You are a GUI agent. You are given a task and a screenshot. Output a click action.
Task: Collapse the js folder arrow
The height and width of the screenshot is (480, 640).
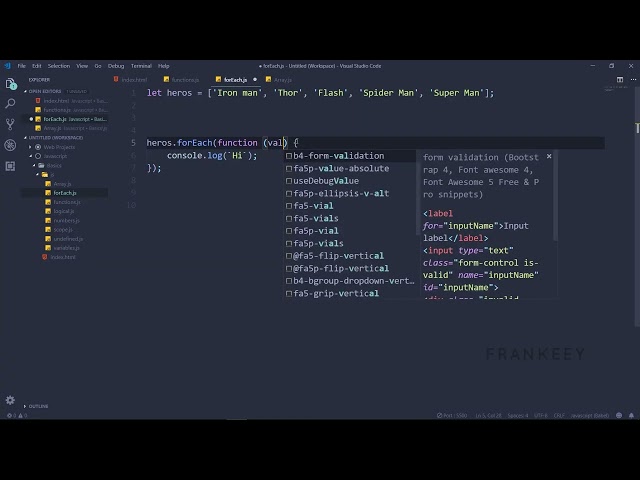[x=38, y=175]
